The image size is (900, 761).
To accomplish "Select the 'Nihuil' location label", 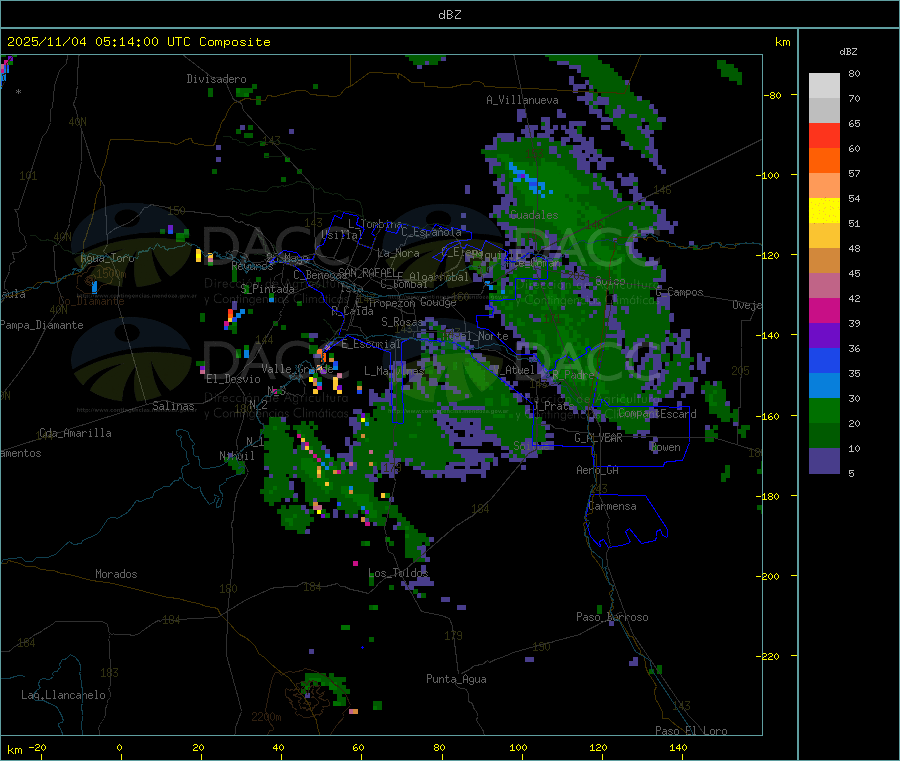I will (237, 456).
